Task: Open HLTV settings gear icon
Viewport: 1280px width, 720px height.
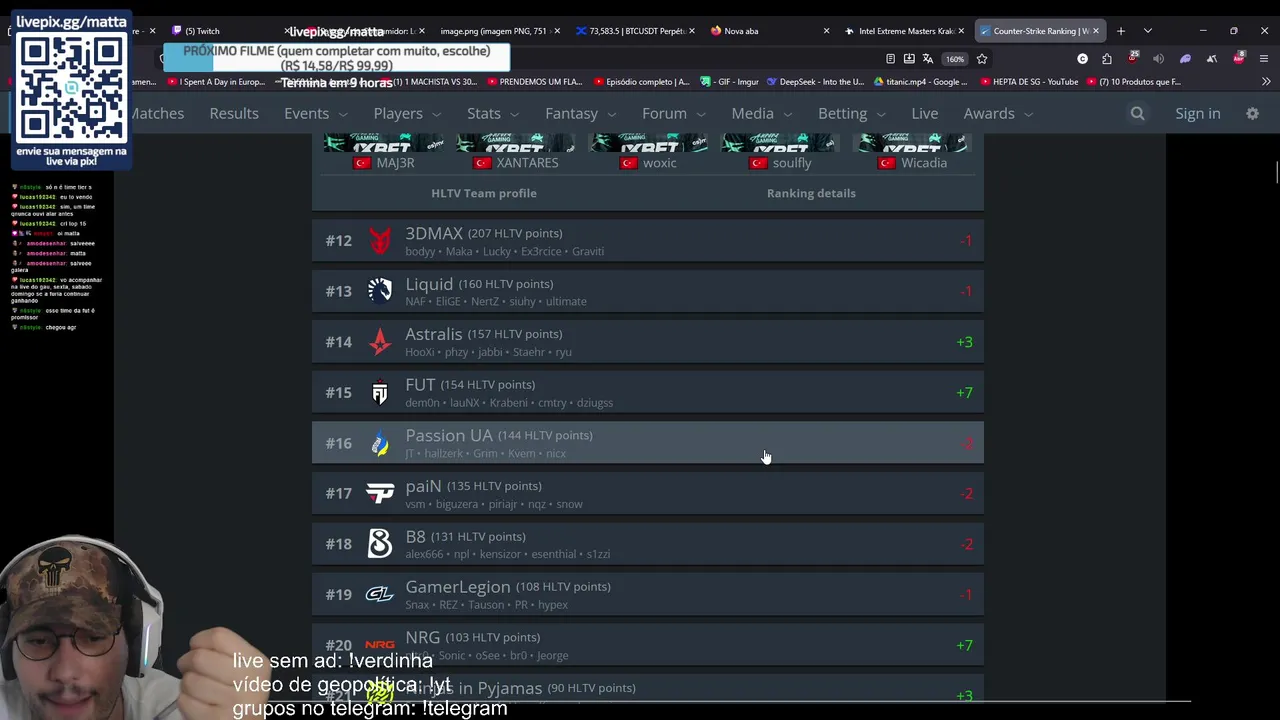Action: click(1252, 114)
